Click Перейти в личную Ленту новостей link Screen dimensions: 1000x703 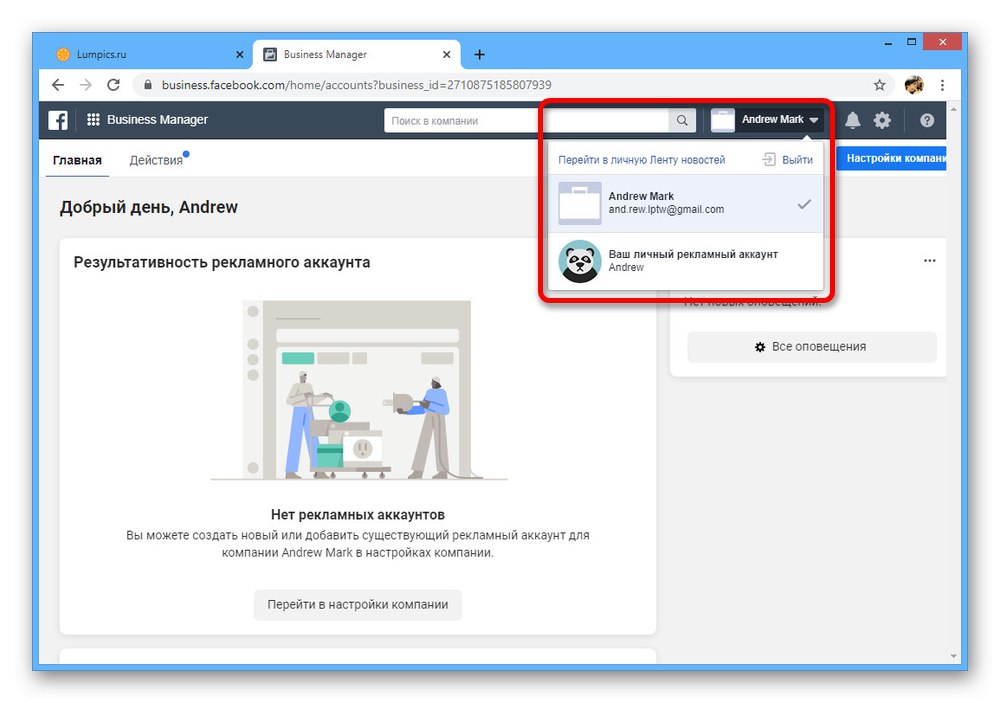[642, 160]
